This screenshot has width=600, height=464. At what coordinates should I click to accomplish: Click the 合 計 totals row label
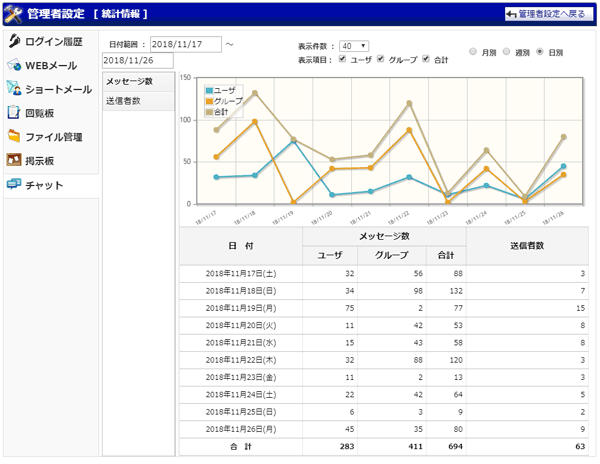(x=241, y=446)
